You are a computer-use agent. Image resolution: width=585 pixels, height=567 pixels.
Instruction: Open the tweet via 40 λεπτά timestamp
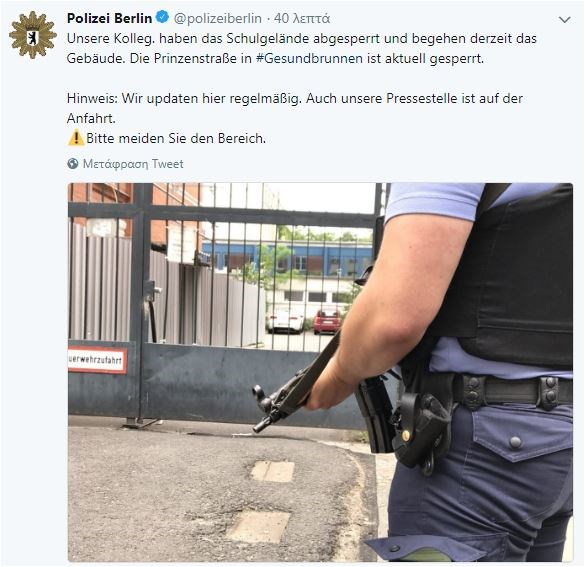302,18
